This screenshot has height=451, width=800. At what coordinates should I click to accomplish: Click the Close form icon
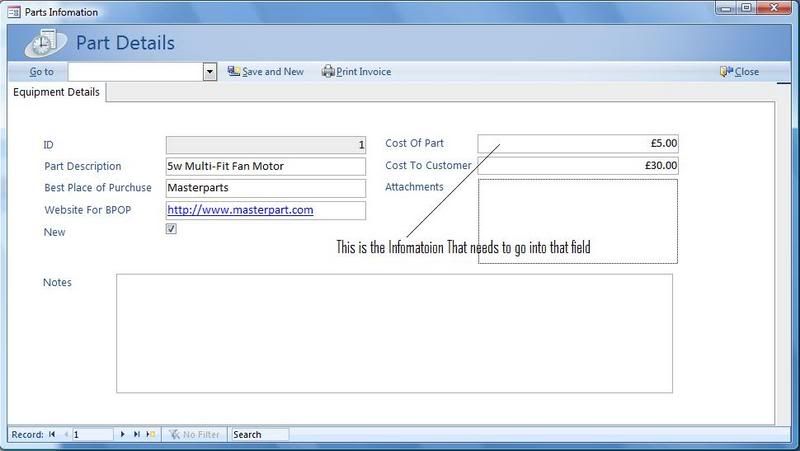click(726, 72)
